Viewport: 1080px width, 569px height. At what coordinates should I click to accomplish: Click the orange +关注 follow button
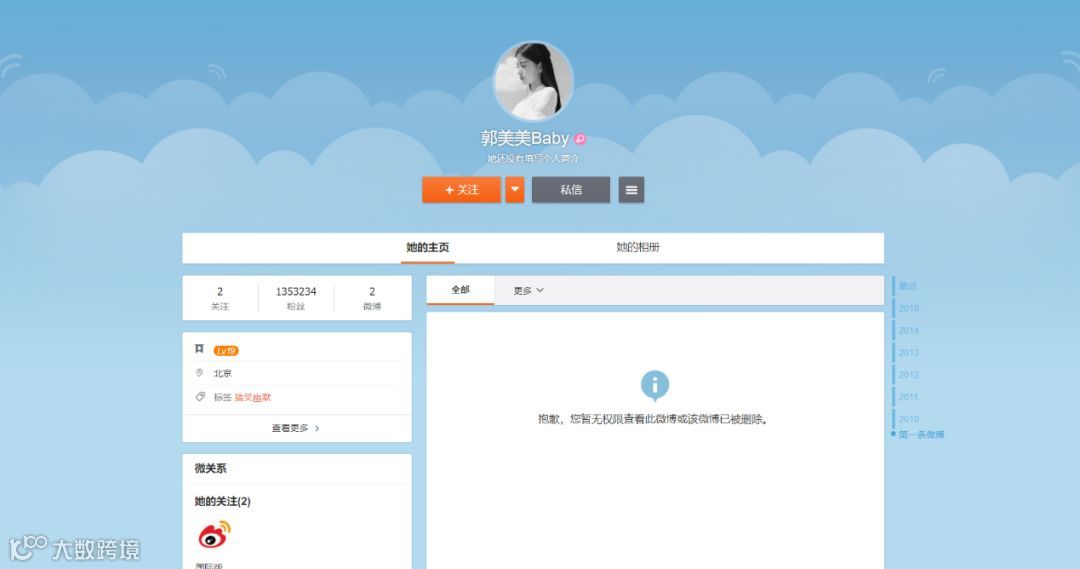[x=461, y=189]
